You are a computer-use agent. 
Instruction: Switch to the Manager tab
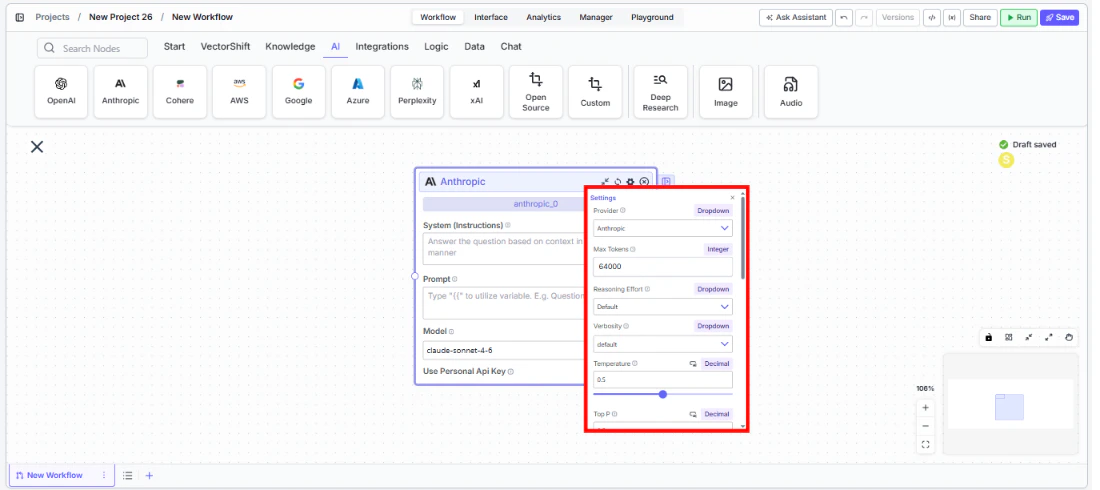(596, 18)
